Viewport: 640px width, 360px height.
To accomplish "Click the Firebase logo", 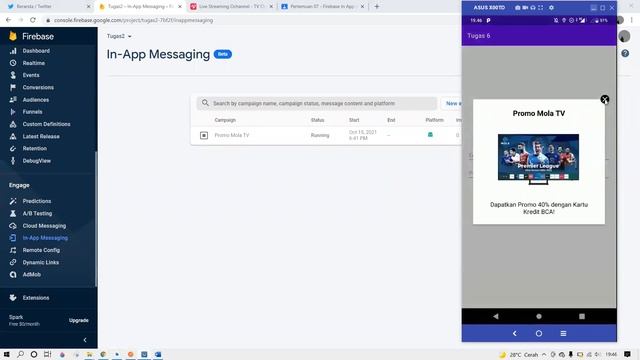I will point(13,36).
